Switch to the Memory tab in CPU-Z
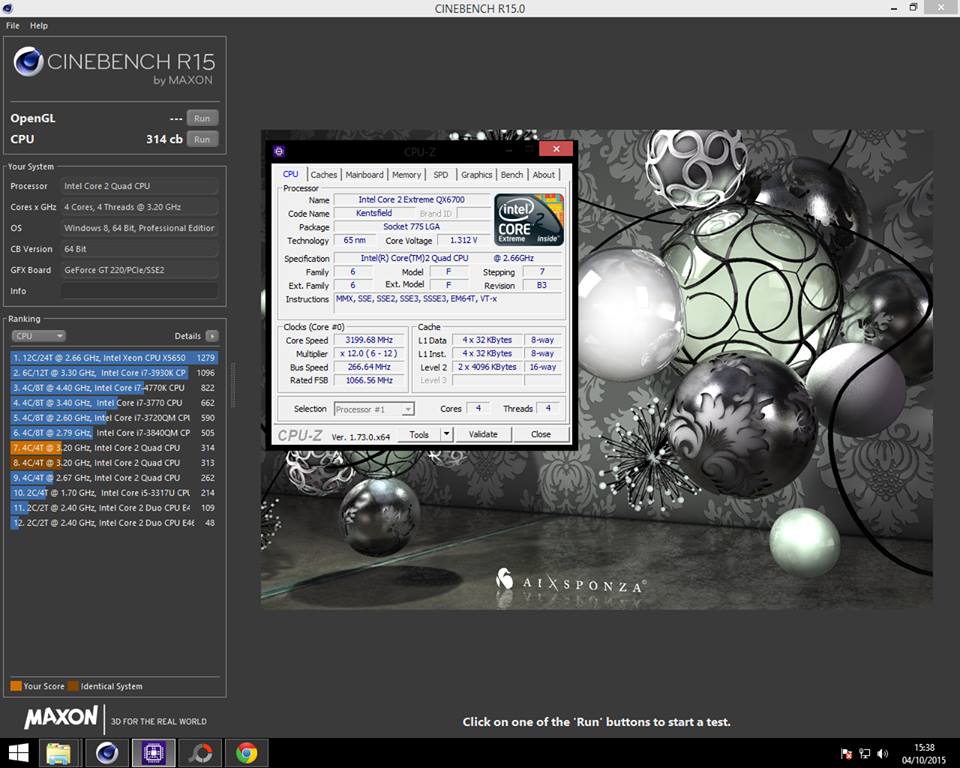This screenshot has height=768, width=960. [x=407, y=175]
